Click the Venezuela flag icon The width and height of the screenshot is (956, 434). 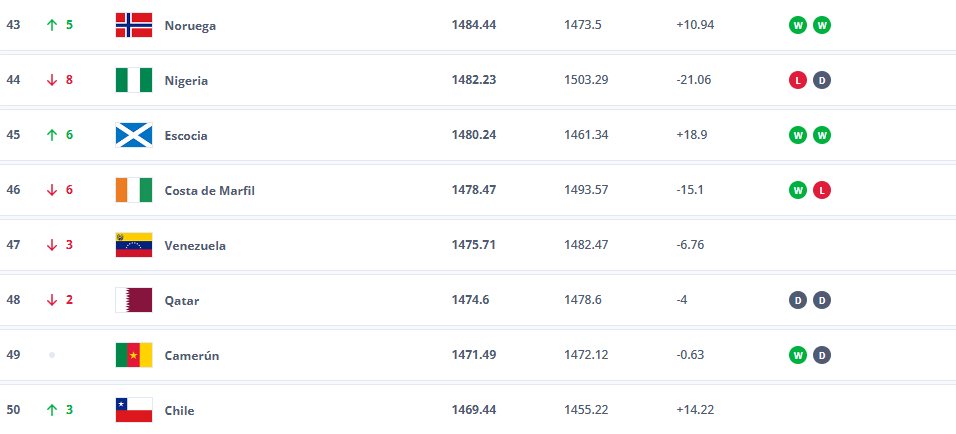pos(134,245)
